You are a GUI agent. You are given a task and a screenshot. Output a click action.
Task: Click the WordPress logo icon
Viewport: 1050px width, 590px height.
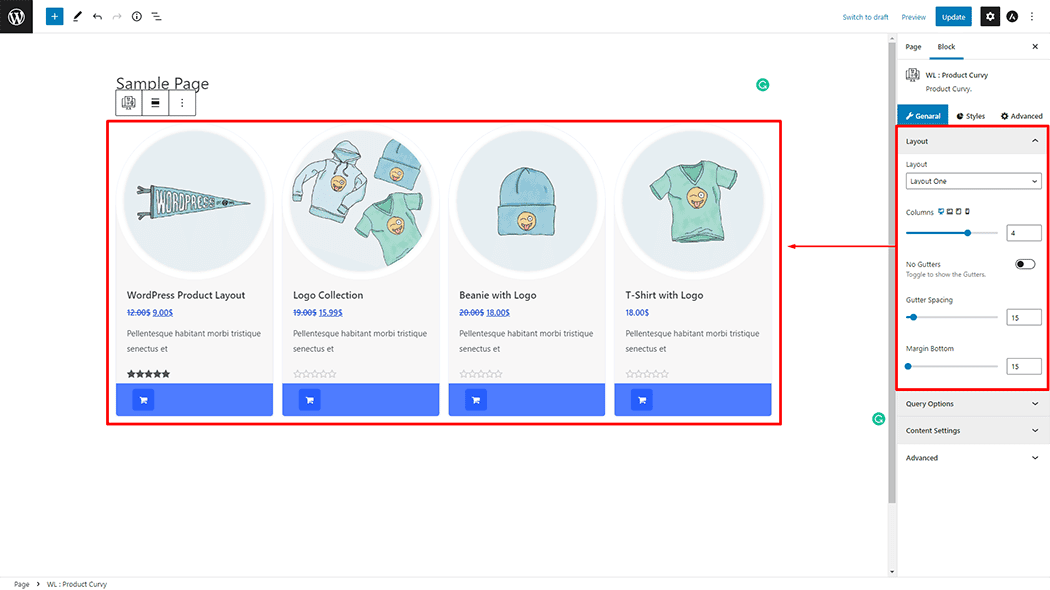[16, 16]
